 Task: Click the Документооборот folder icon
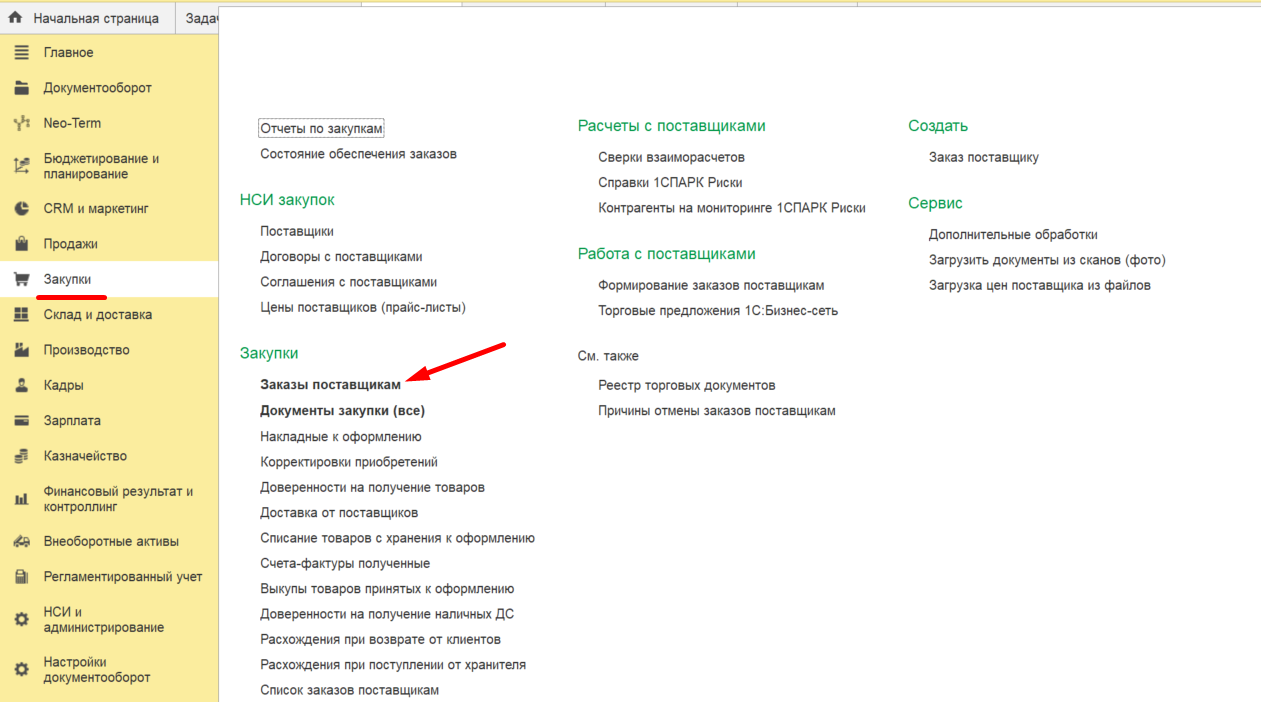(21, 88)
